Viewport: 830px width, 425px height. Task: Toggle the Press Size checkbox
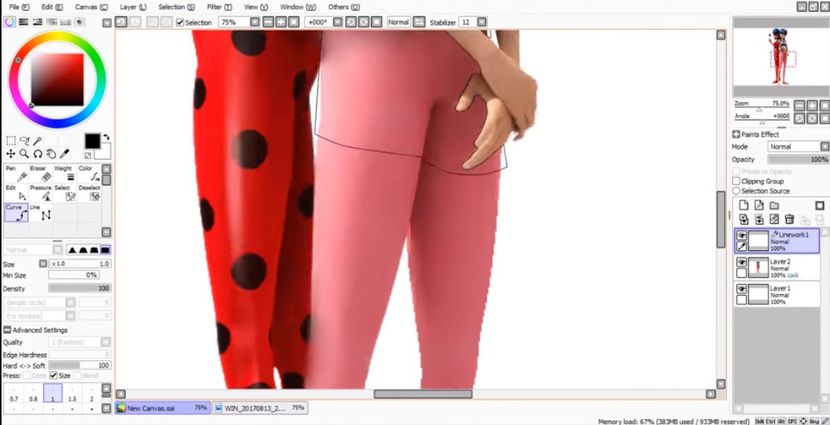pyautogui.click(x=53, y=375)
